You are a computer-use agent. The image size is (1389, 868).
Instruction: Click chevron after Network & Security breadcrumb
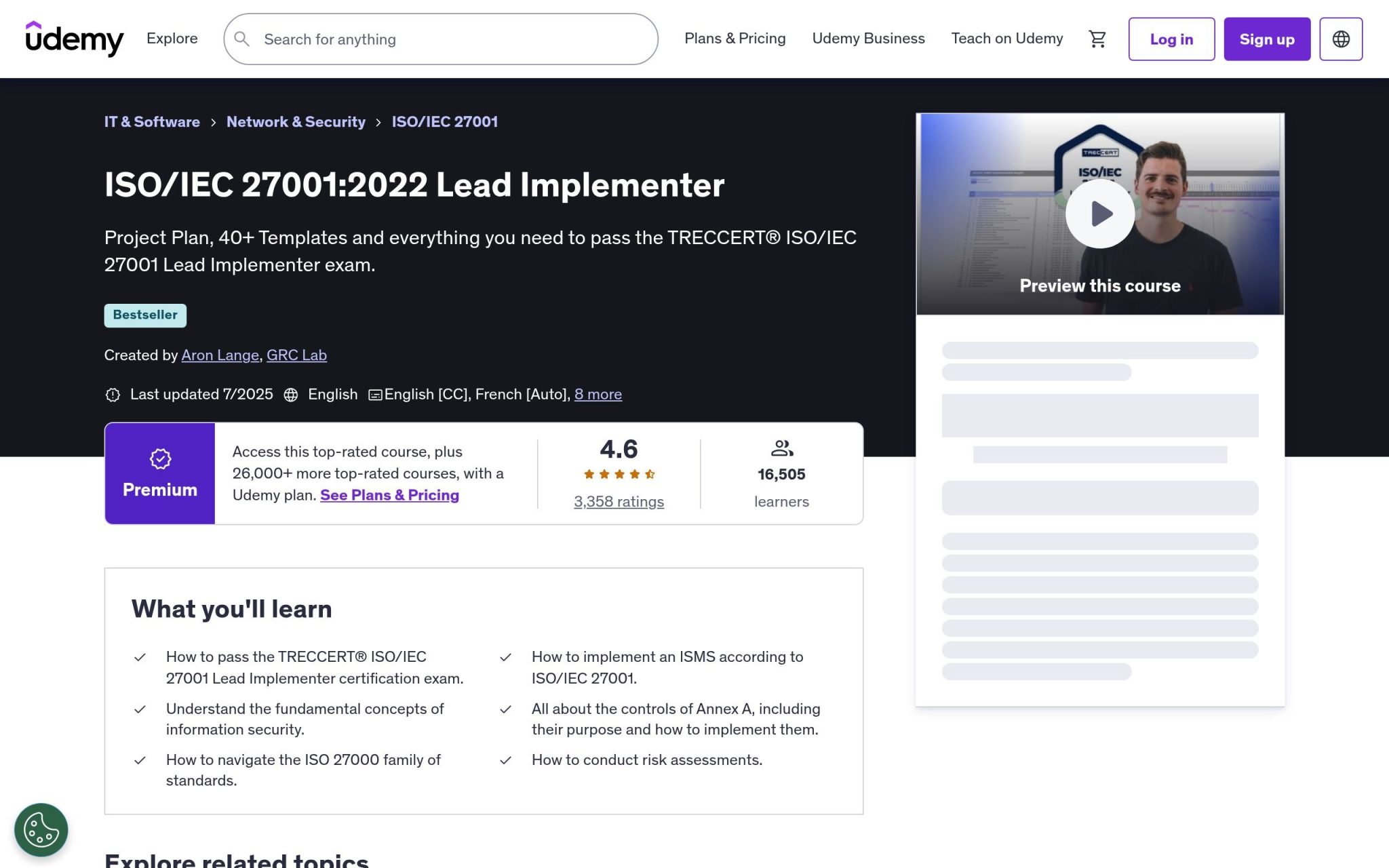click(x=378, y=122)
